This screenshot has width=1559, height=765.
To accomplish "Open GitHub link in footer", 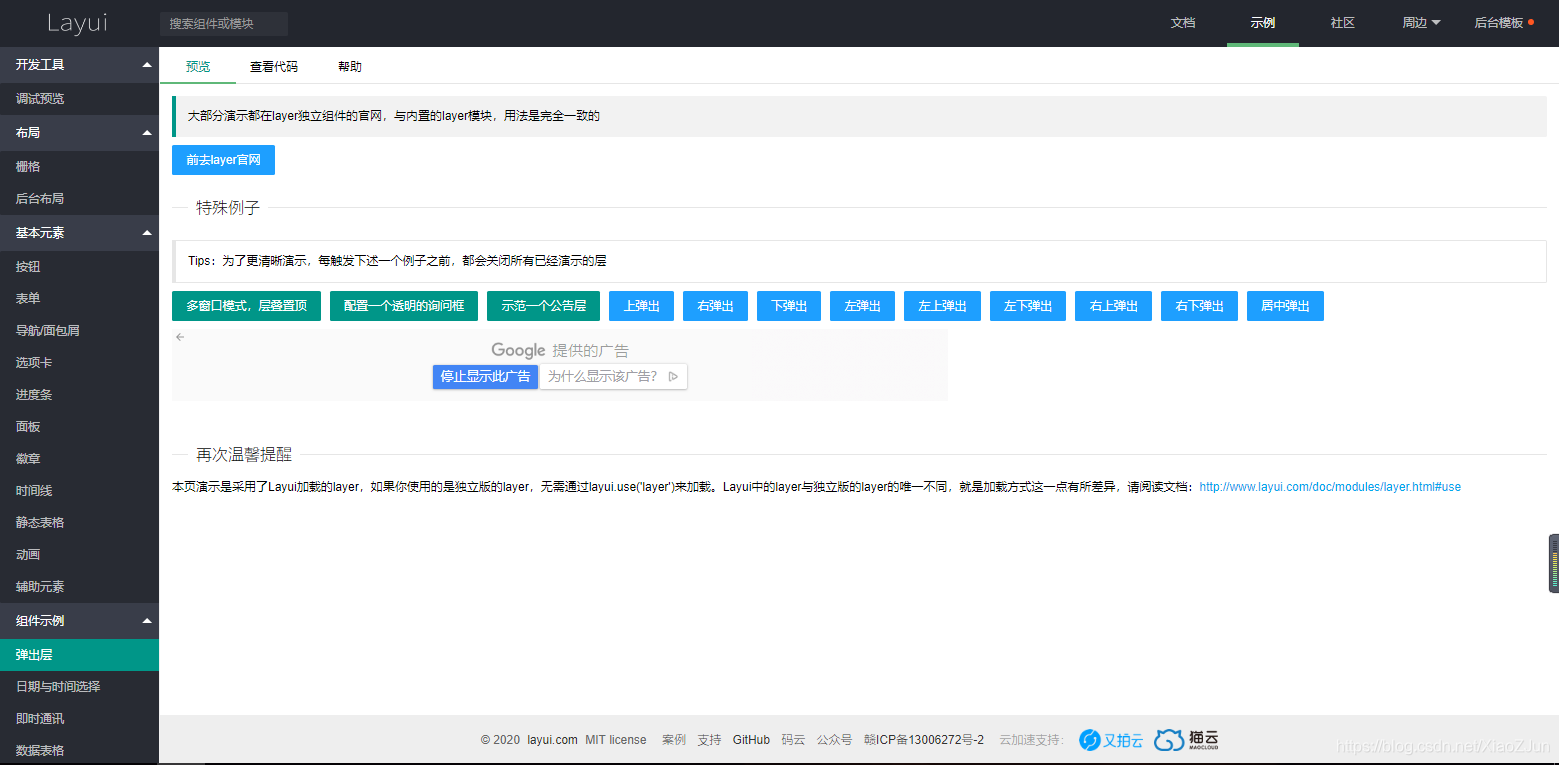I will 751,740.
